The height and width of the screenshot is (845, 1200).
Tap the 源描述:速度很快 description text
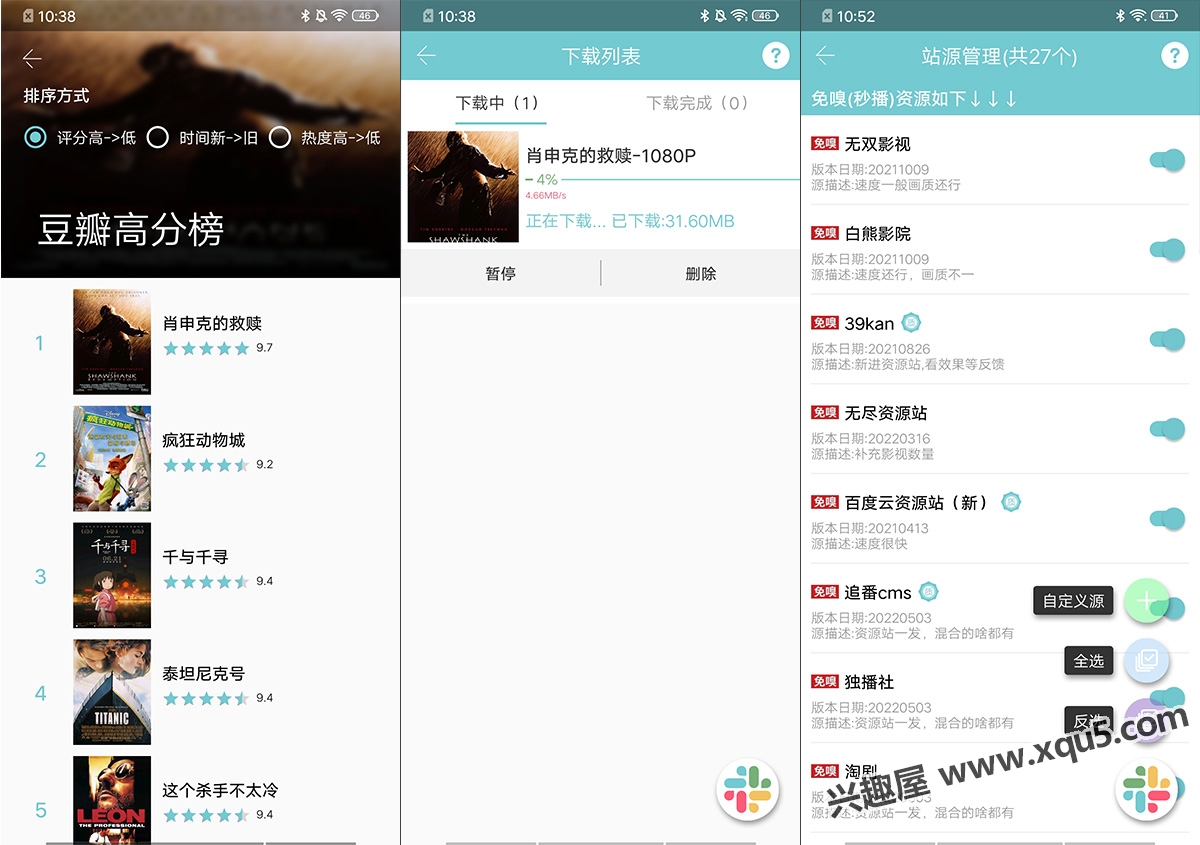point(859,543)
